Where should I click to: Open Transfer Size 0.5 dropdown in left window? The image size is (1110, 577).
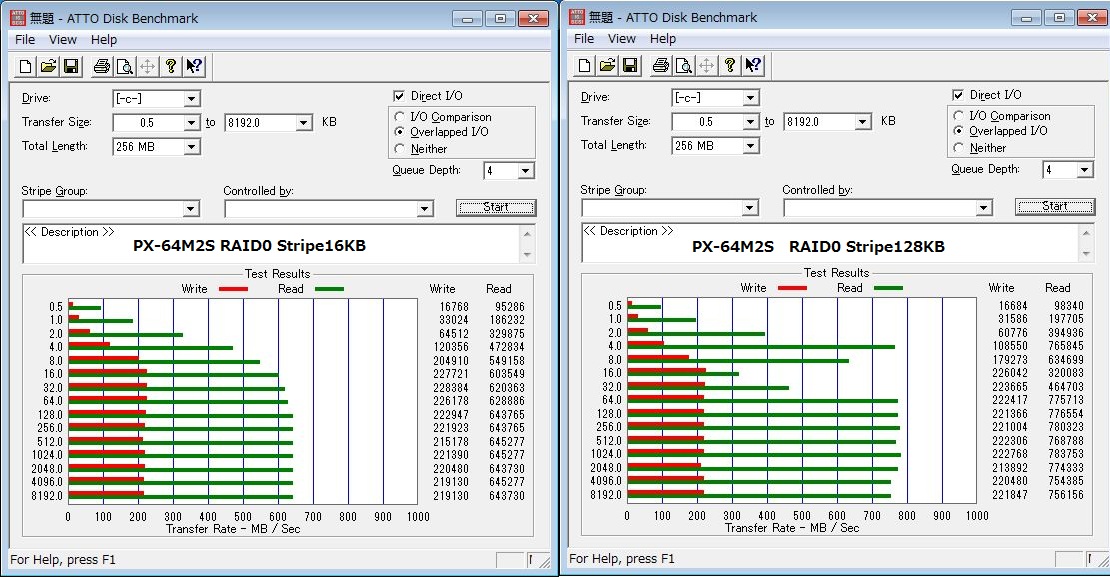(x=191, y=123)
